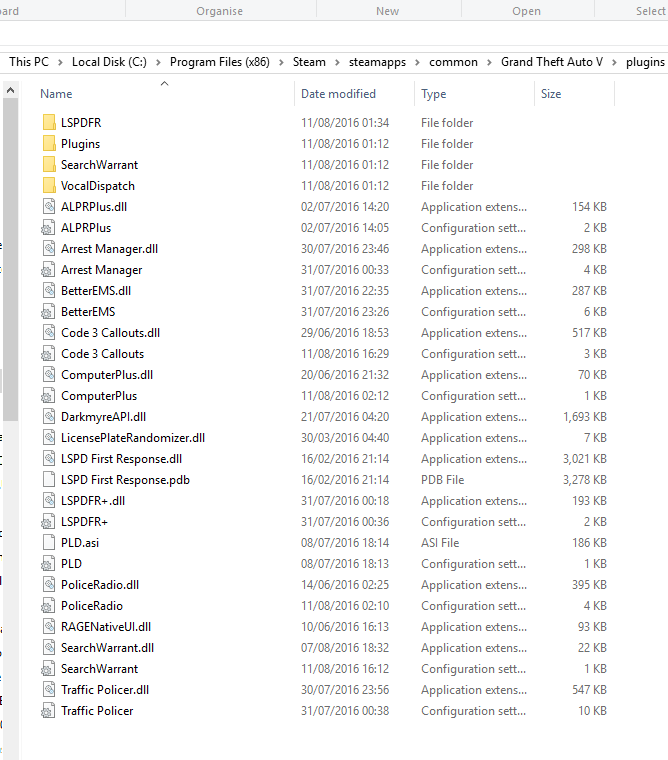Click the LSPD First Response.dll icon
Viewport: 668px width, 760px height.
[49, 459]
